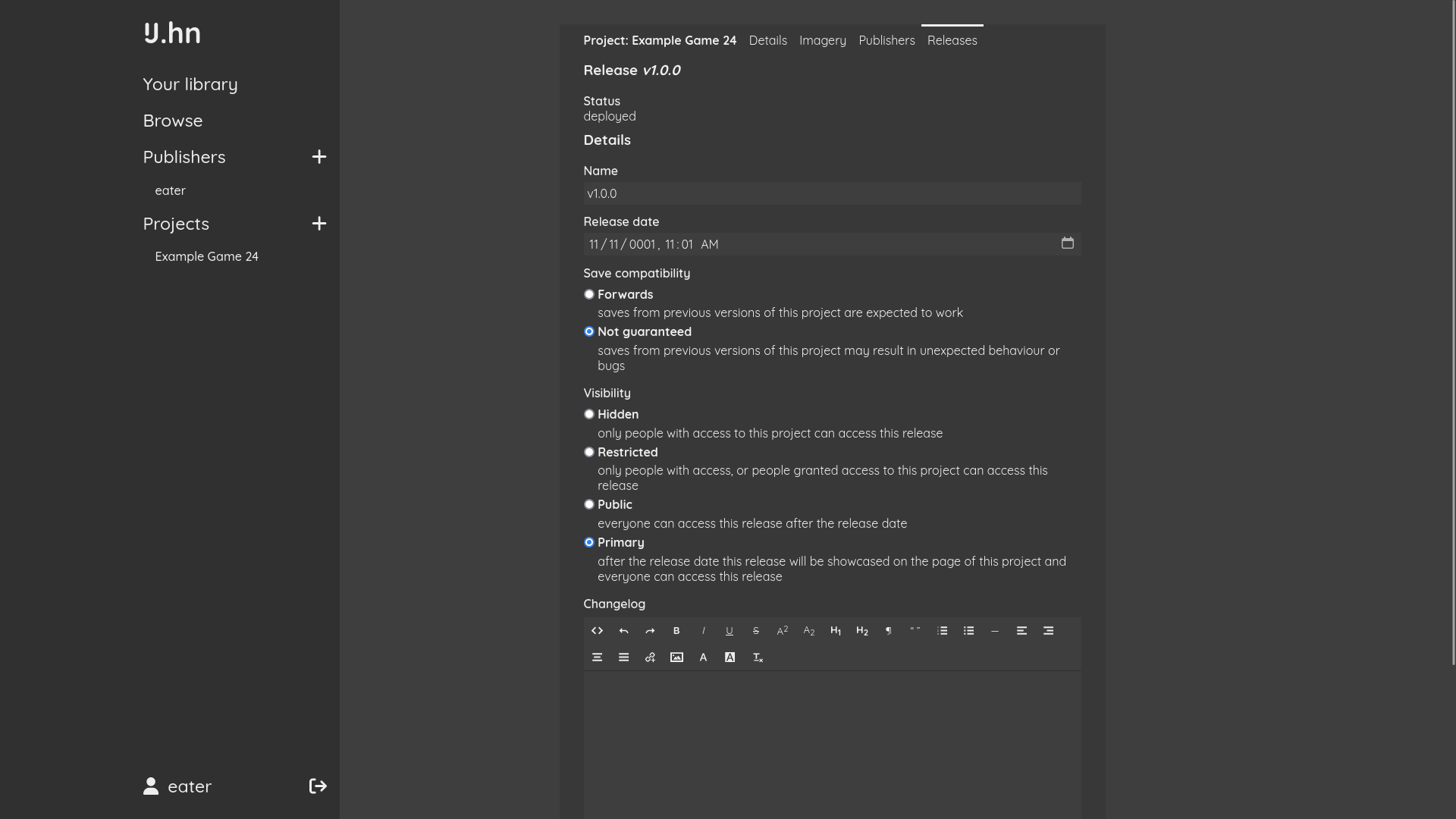
Task: Click the page vertical scrollbar
Action: tap(1452, 334)
